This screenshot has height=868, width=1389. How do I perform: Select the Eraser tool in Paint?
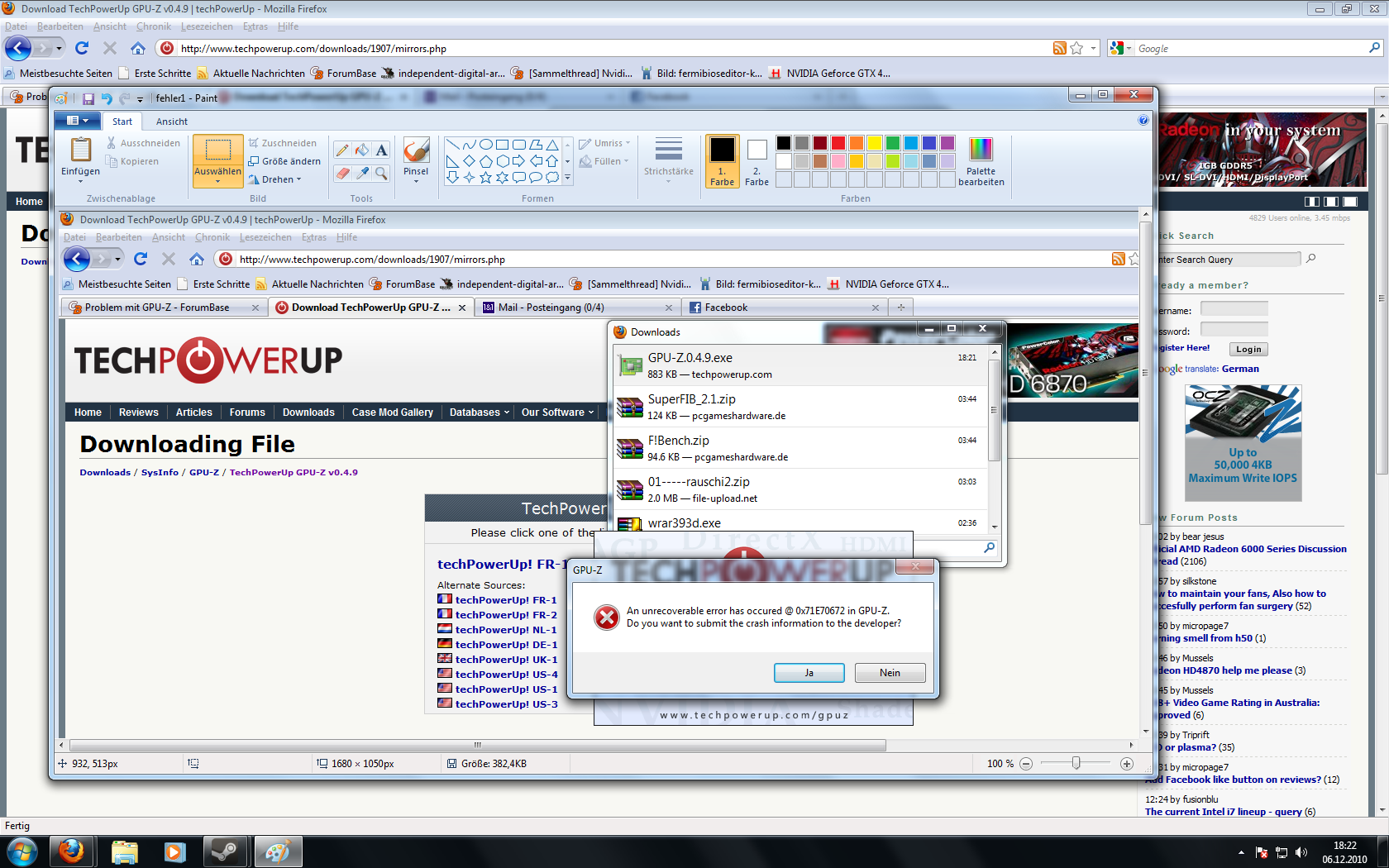point(342,173)
